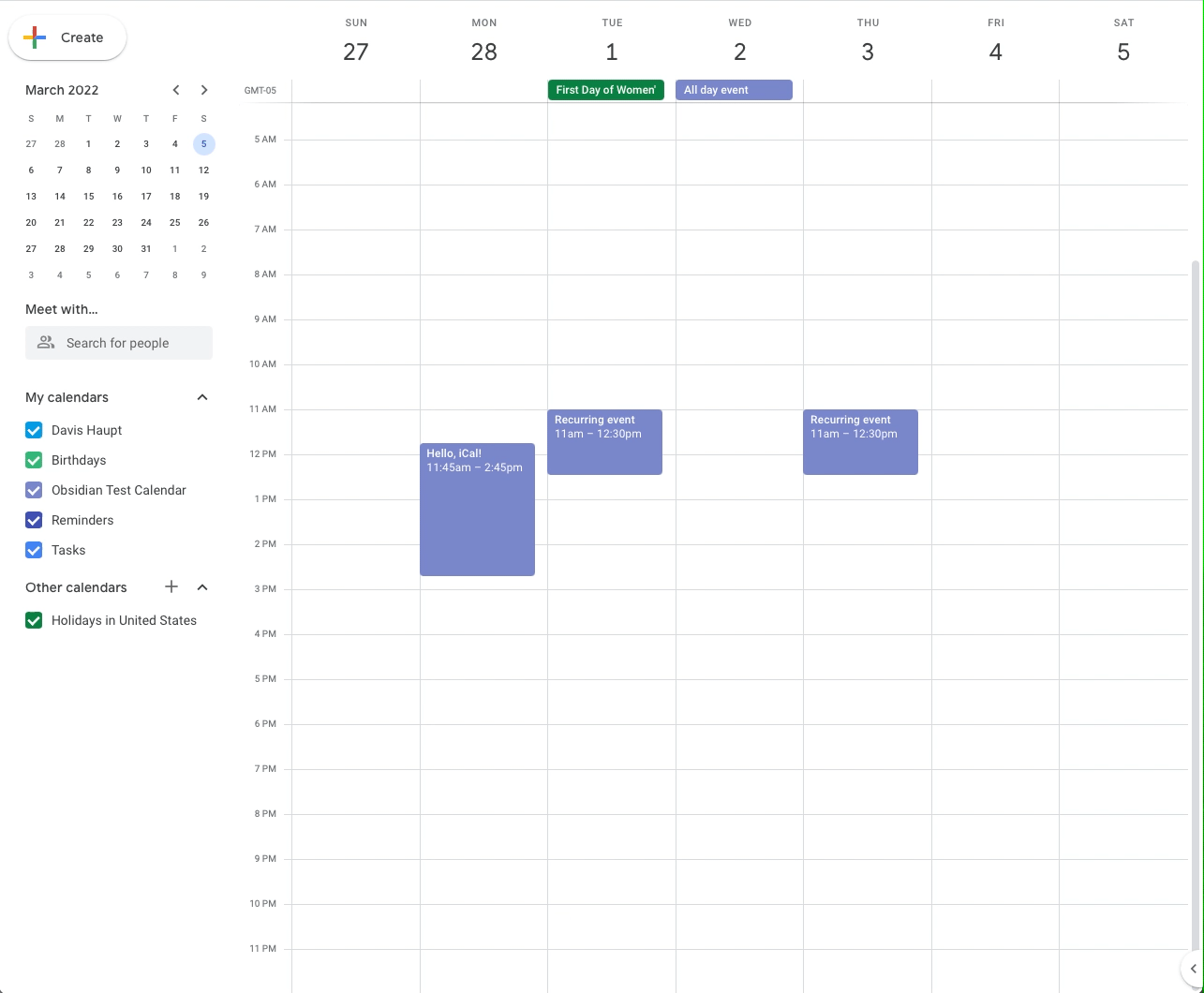The height and width of the screenshot is (993, 1204).
Task: Toggle Holidays in United States checkbox
Action: (34, 620)
